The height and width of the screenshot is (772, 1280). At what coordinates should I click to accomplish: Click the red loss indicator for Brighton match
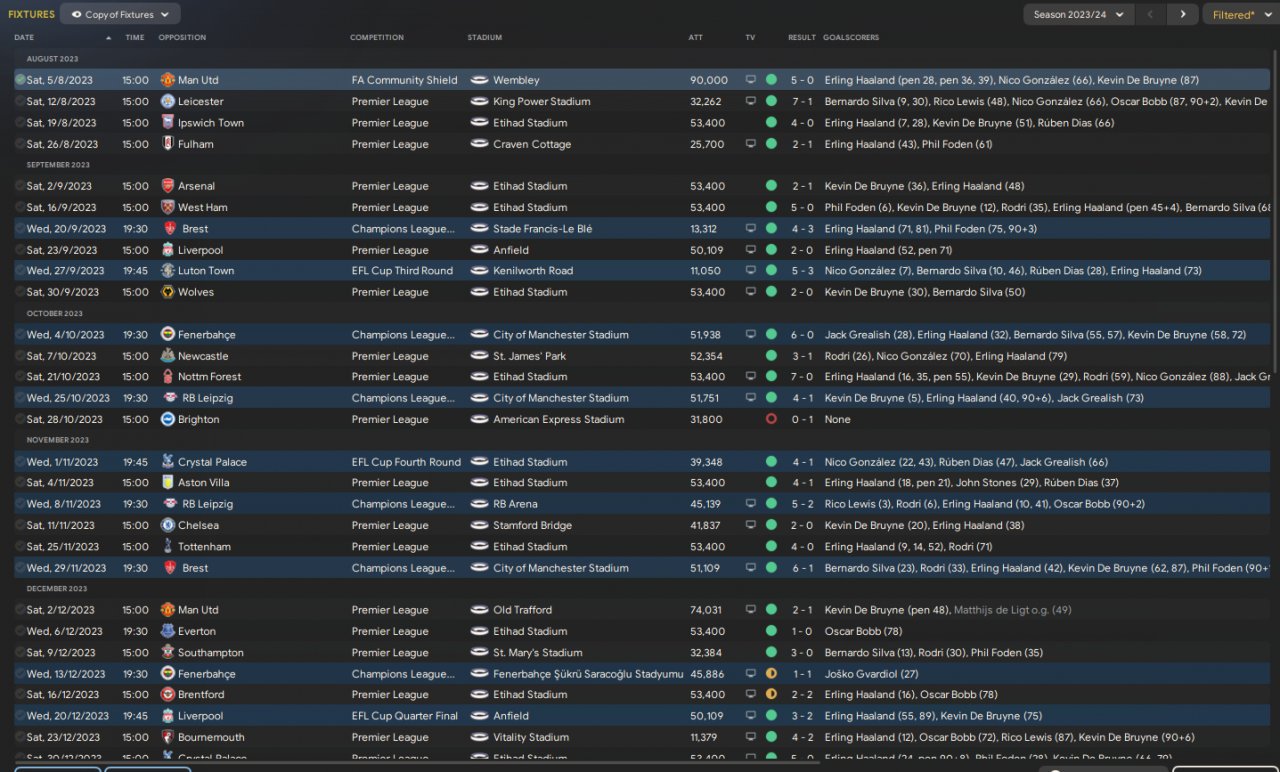tap(771, 419)
